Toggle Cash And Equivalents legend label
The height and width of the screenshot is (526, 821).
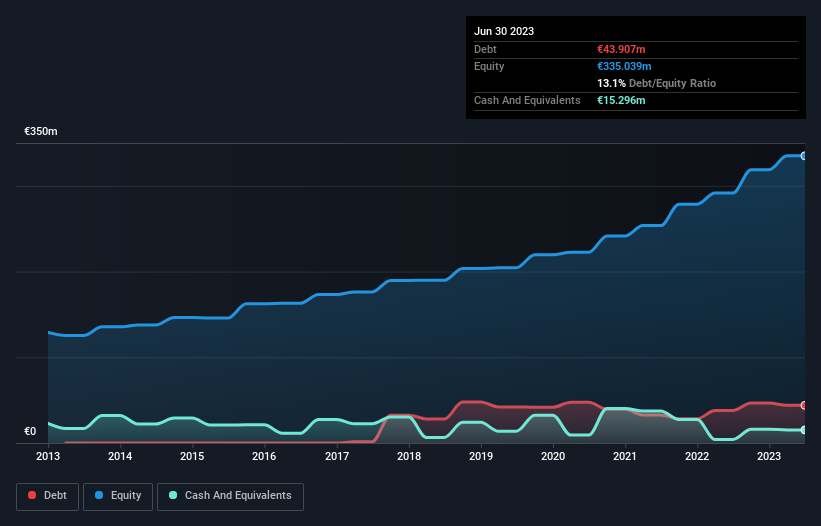point(238,496)
